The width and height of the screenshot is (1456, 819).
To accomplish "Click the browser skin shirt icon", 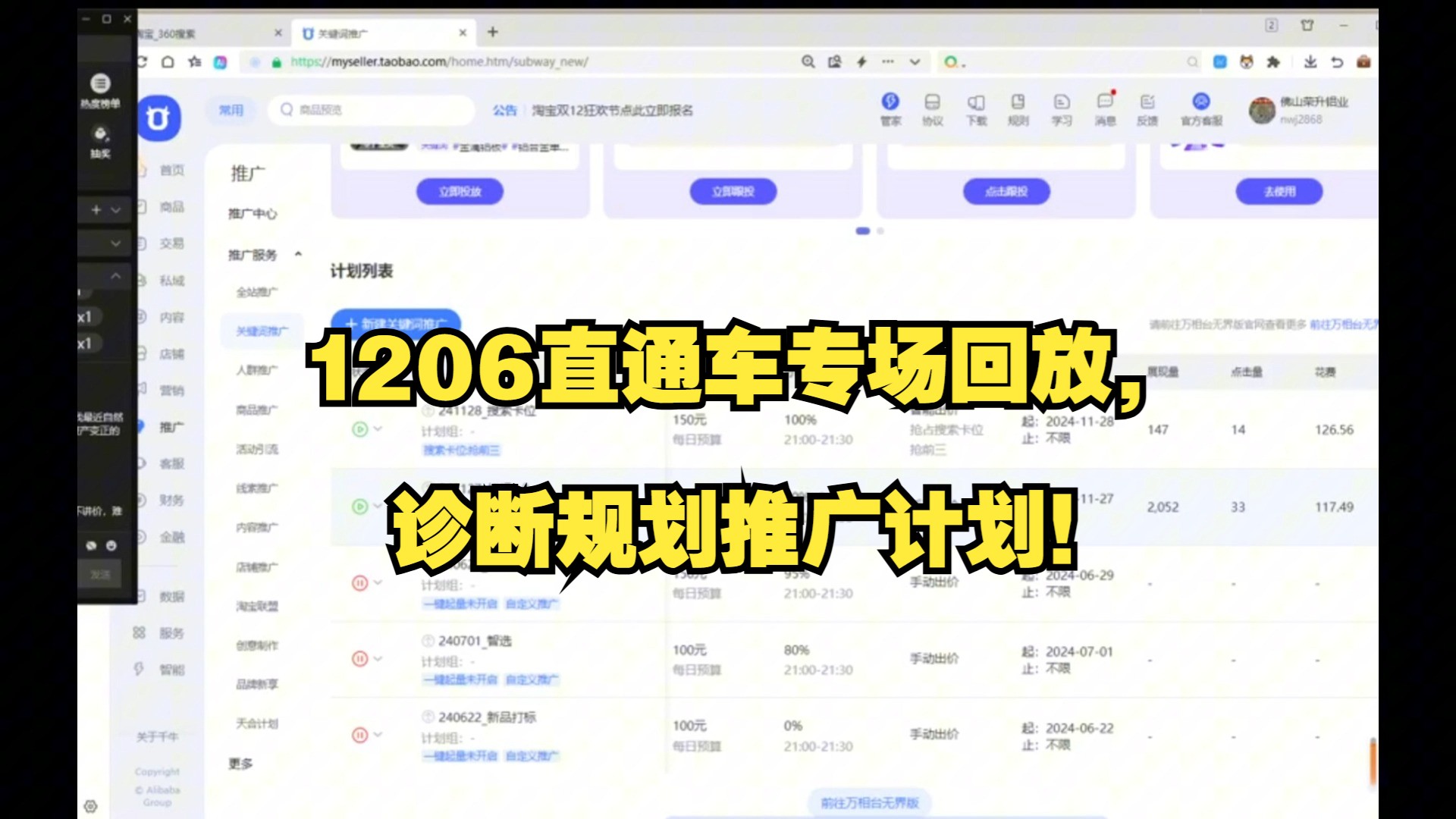I will (x=1307, y=26).
